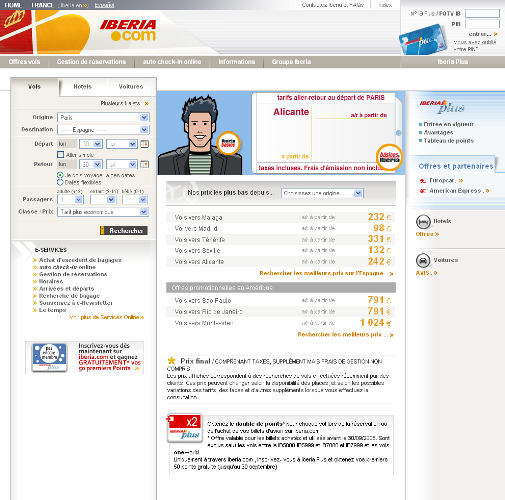505x500 pixels.
Task: Click the arrow beside entrer login link
Action: click(496, 34)
